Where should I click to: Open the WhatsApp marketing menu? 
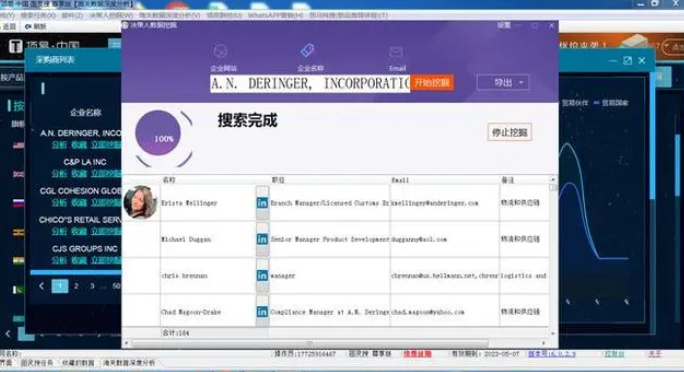click(x=275, y=15)
